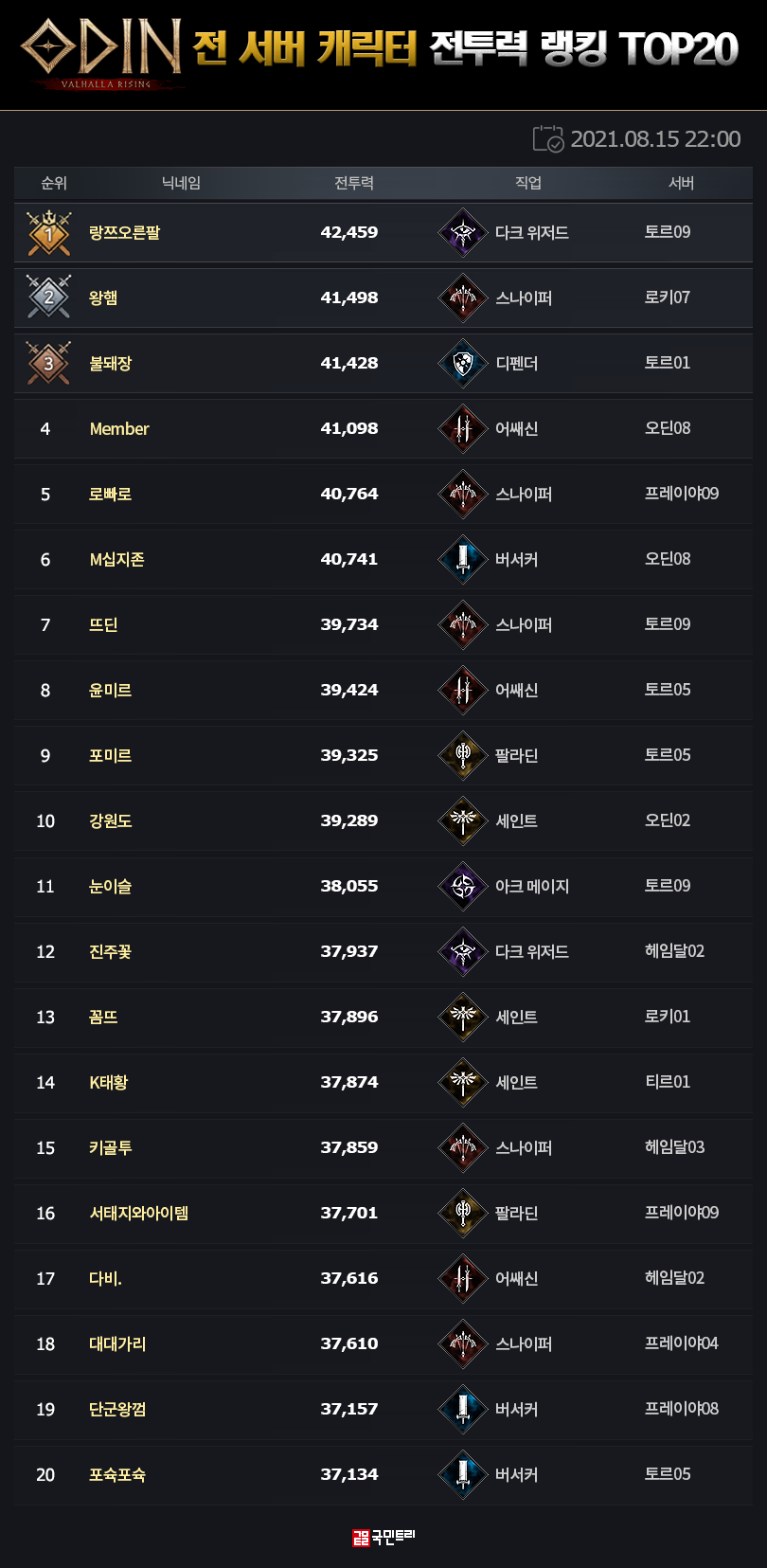
Task: Click the ODIN Valhalla Rising logo
Action: [102, 51]
